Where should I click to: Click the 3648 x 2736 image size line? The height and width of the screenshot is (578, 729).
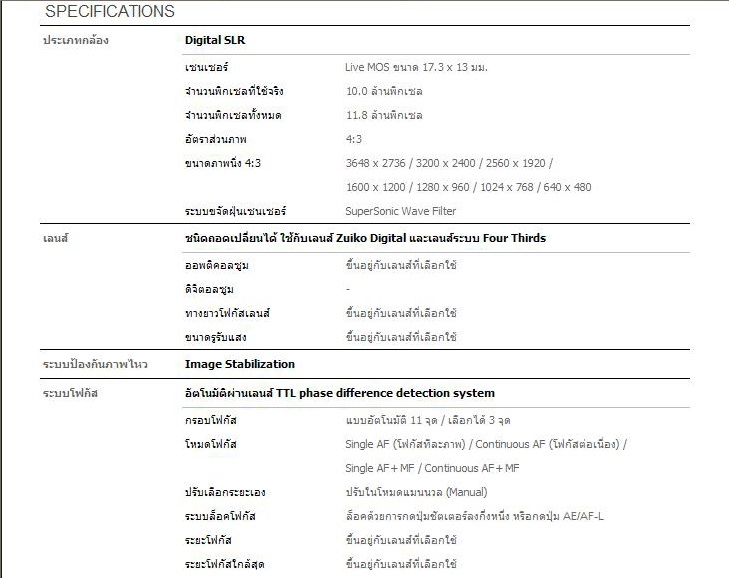pyautogui.click(x=449, y=163)
